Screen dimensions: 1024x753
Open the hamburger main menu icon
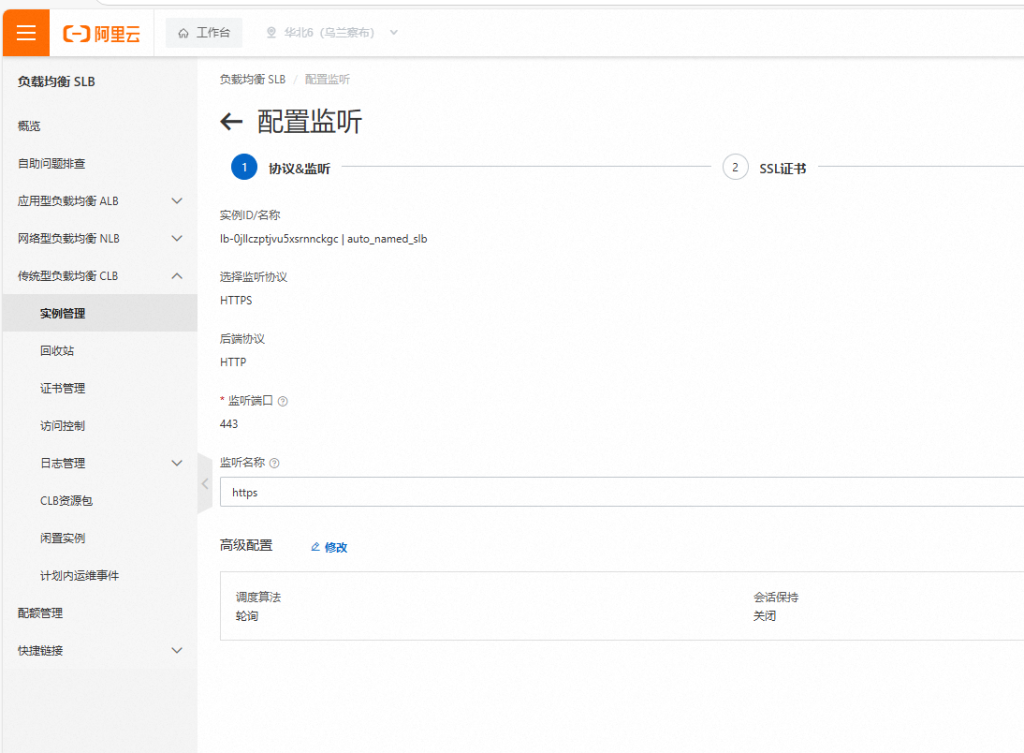(26, 33)
